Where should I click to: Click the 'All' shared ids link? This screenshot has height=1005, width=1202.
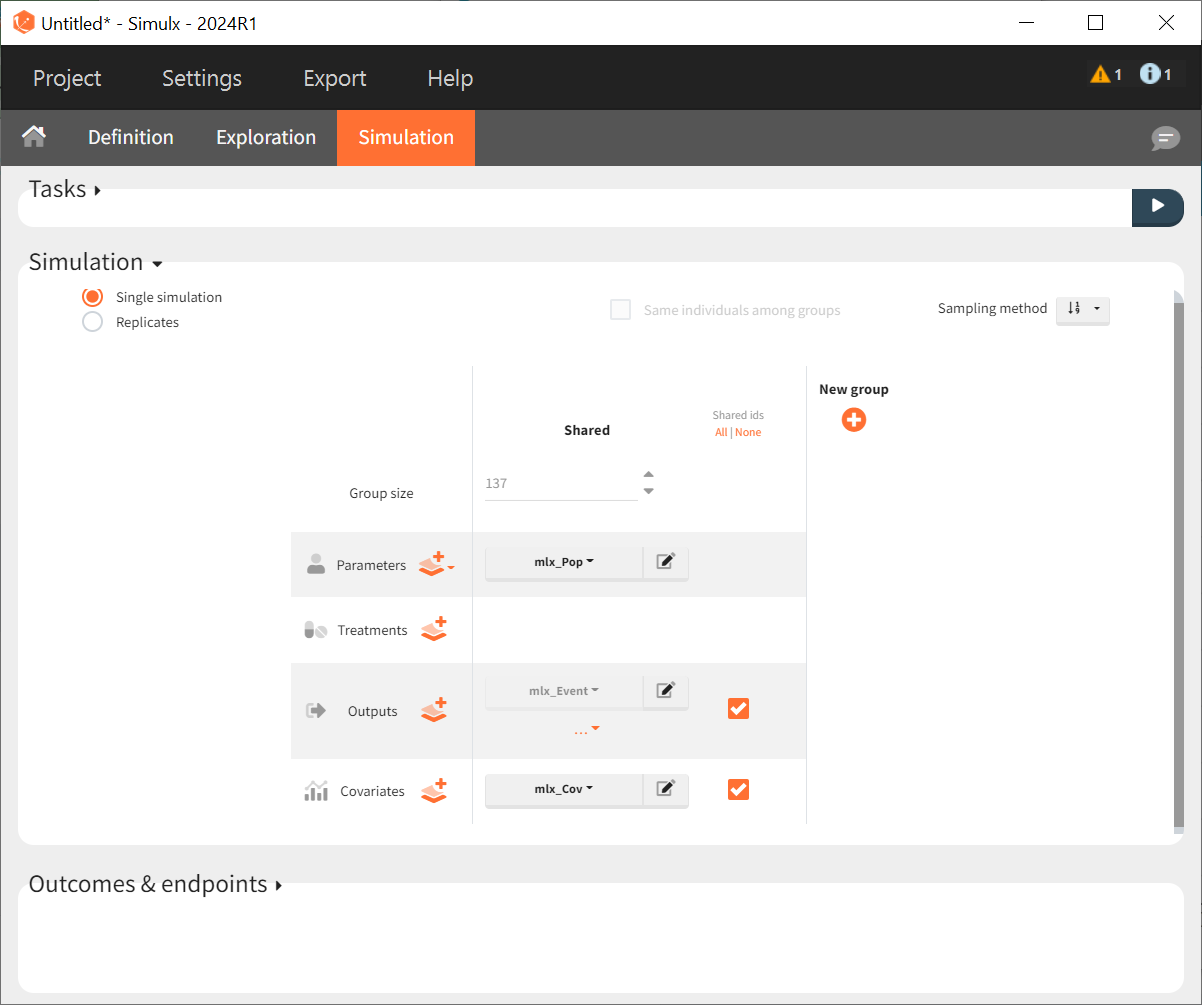coord(720,433)
